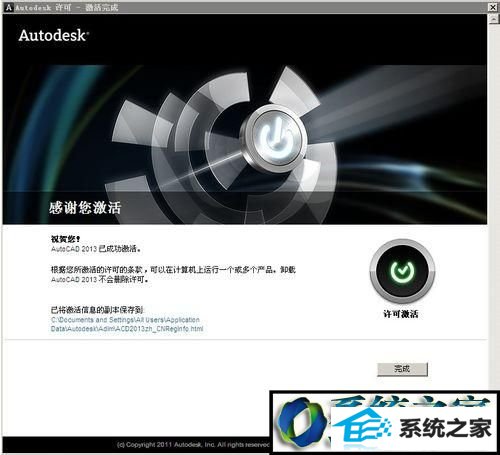Screen dimensions: 500x455
Task: Open the ACD2013zh_CNRegInfo.html file path link
Action: click(x=127, y=324)
